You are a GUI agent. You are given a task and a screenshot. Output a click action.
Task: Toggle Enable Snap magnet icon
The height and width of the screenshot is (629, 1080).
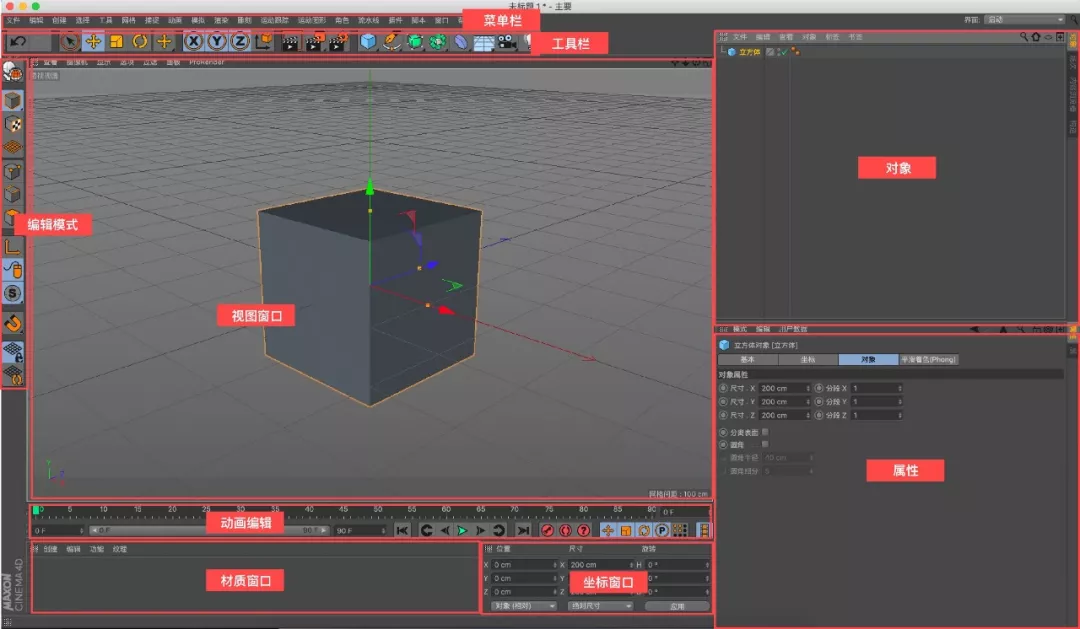coord(12,322)
